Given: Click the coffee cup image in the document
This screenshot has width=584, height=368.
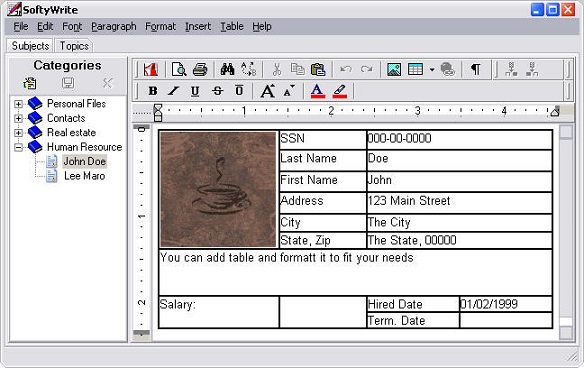Looking at the screenshot, I should pyautogui.click(x=218, y=189).
